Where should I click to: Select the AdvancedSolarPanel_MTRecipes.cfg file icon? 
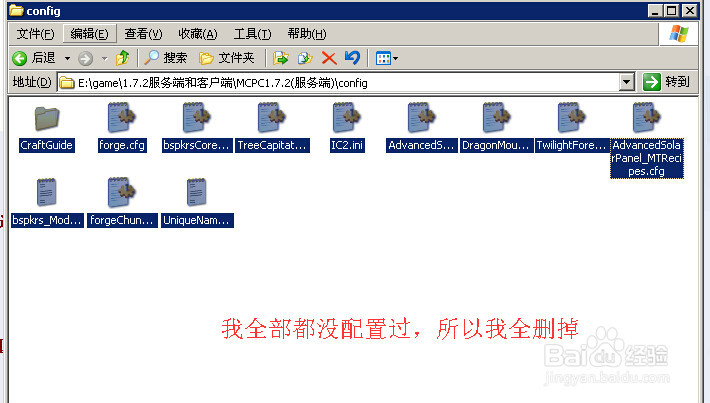click(x=647, y=118)
